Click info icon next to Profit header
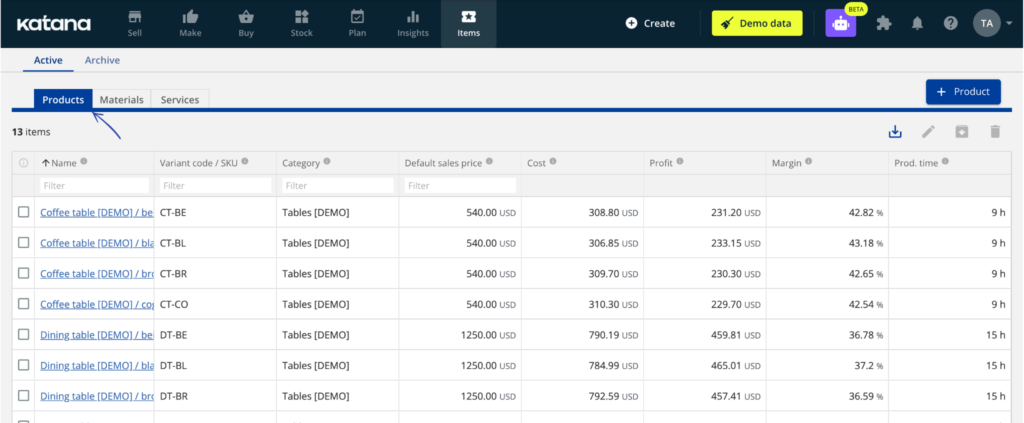 680,162
